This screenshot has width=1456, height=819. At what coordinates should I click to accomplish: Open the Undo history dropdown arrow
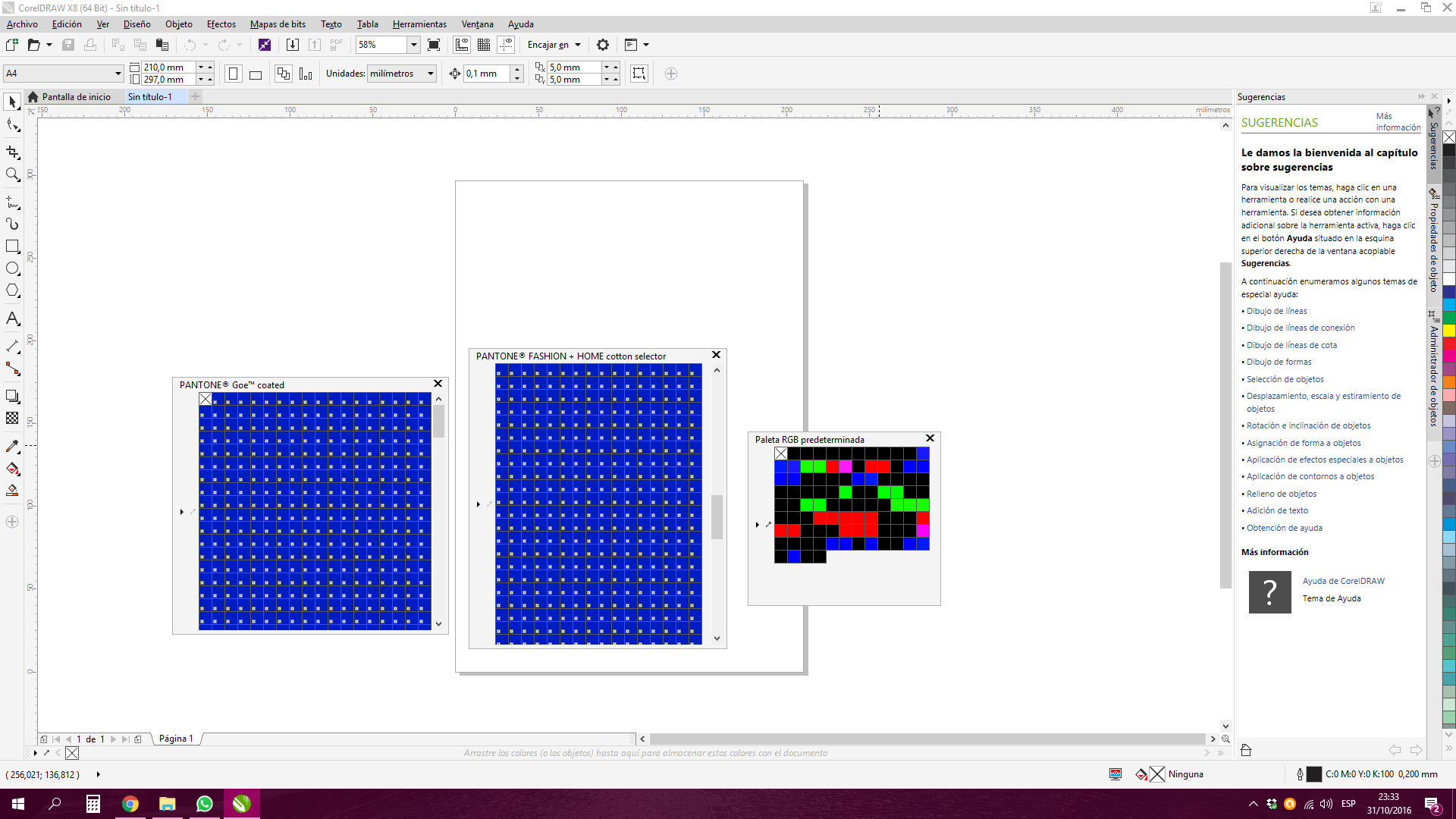206,45
